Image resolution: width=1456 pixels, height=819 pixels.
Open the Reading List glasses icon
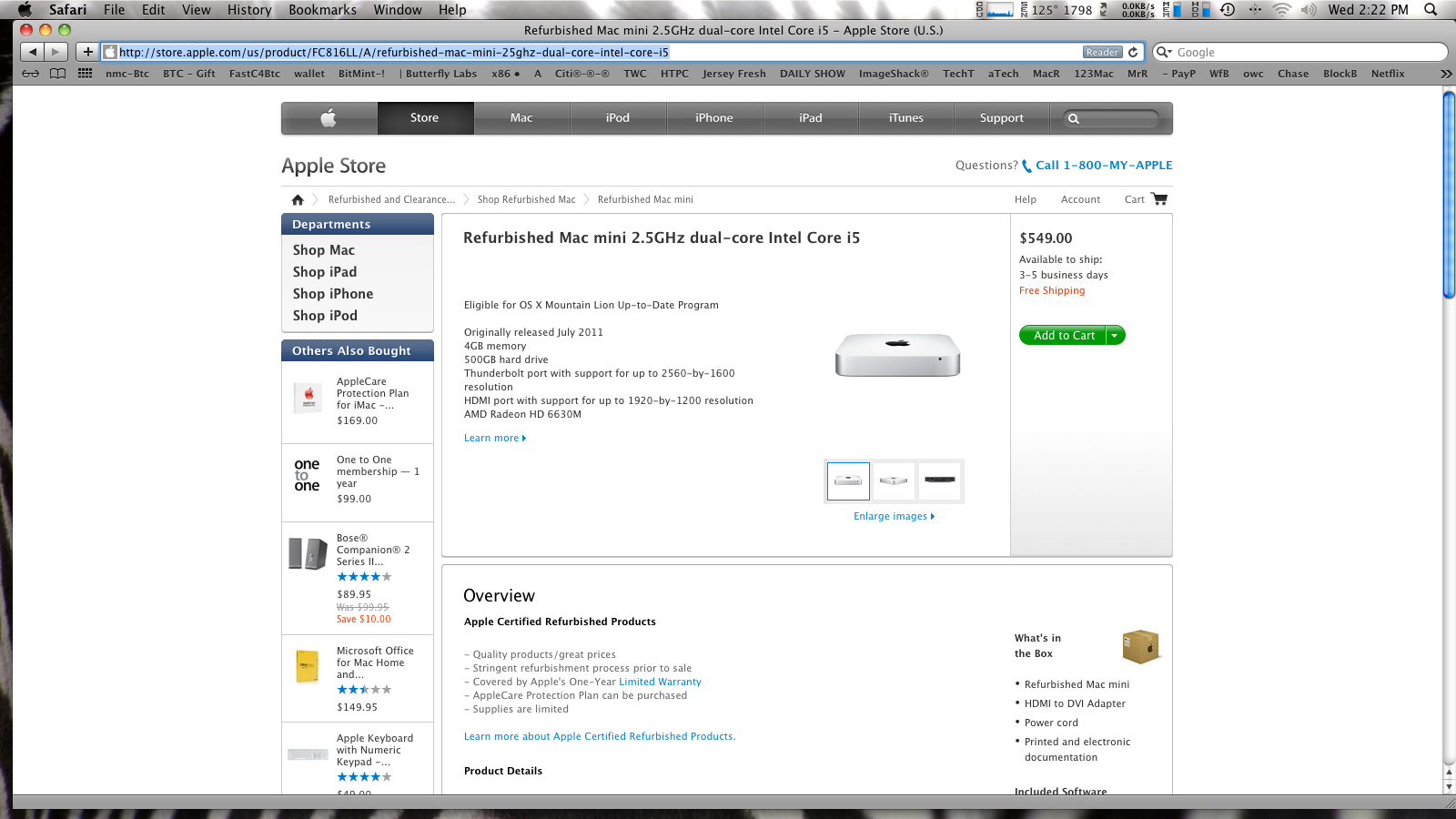pyautogui.click(x=30, y=74)
